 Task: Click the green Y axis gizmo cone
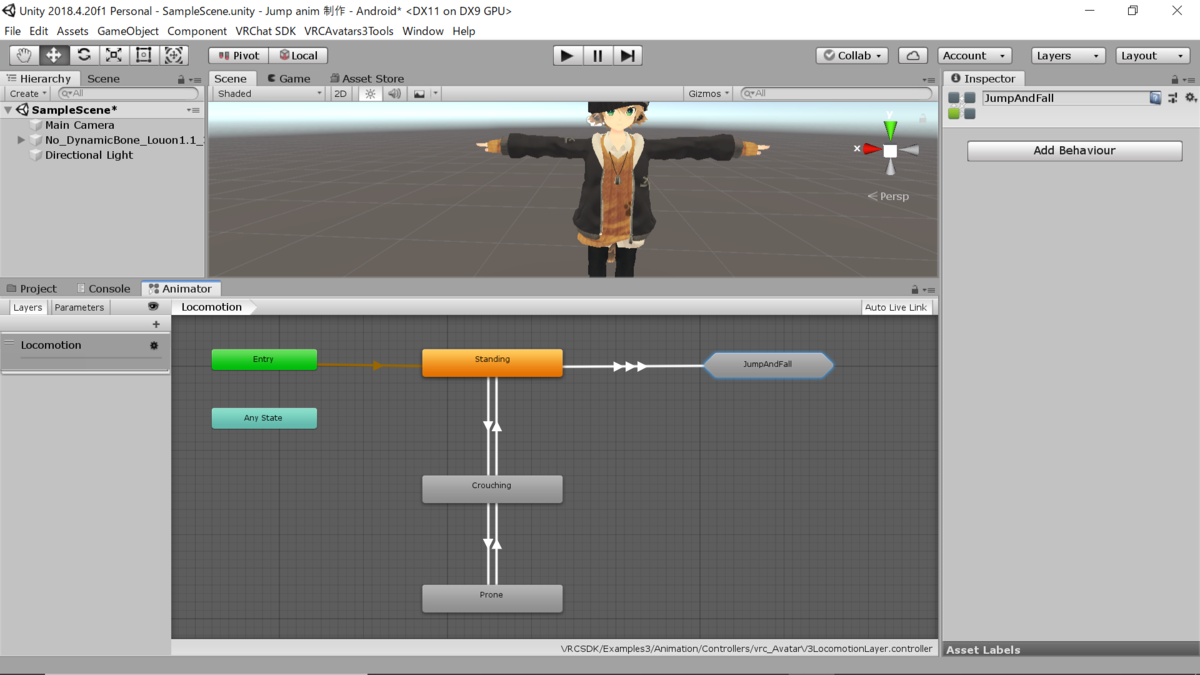click(x=890, y=129)
